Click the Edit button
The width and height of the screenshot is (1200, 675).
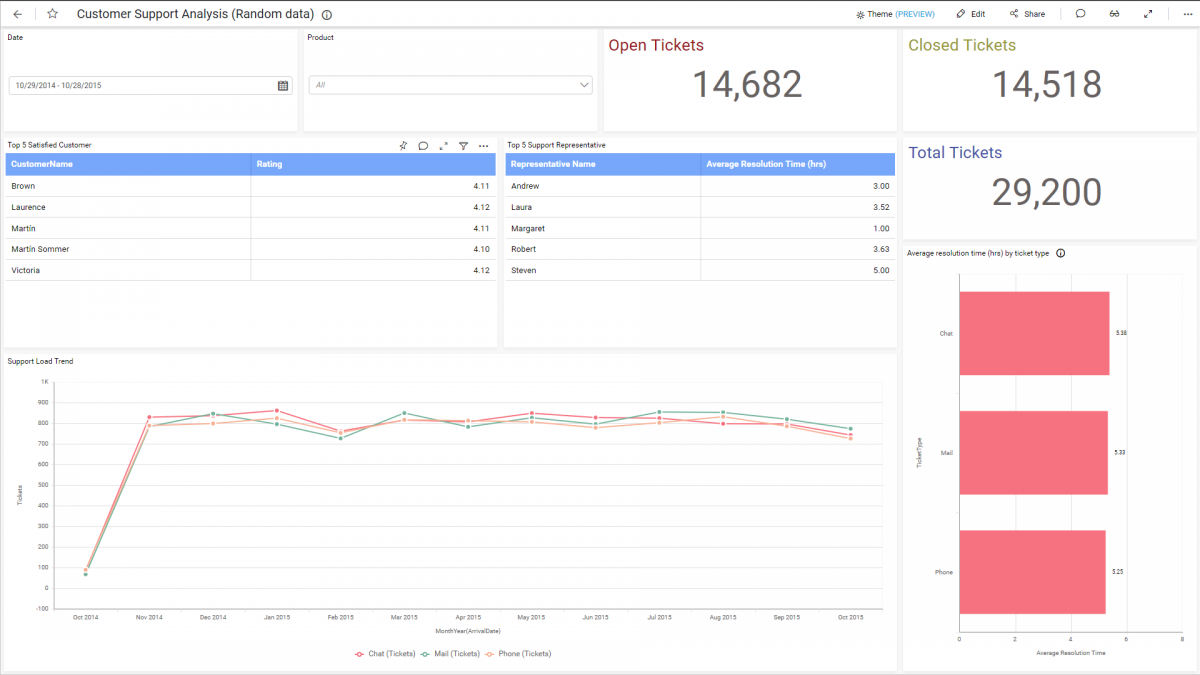pos(973,13)
